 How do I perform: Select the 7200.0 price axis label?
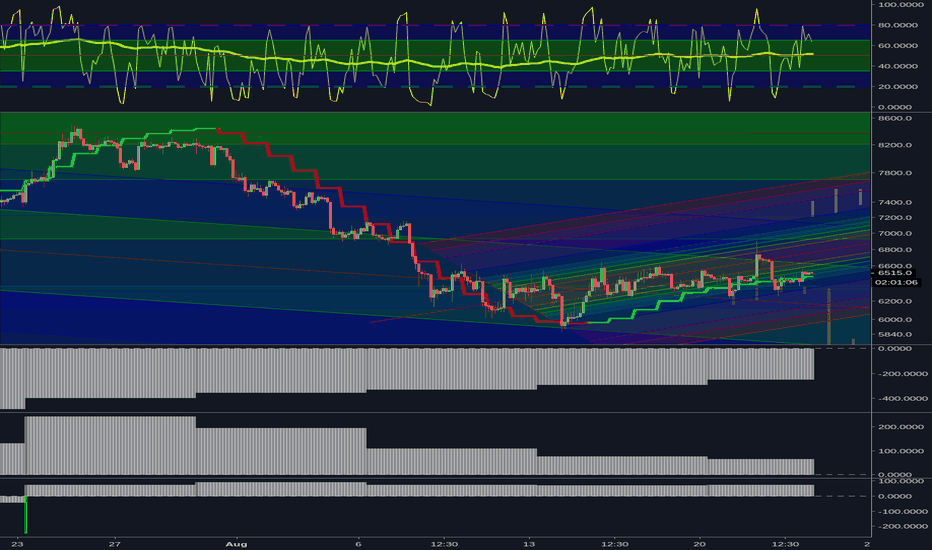(x=895, y=218)
